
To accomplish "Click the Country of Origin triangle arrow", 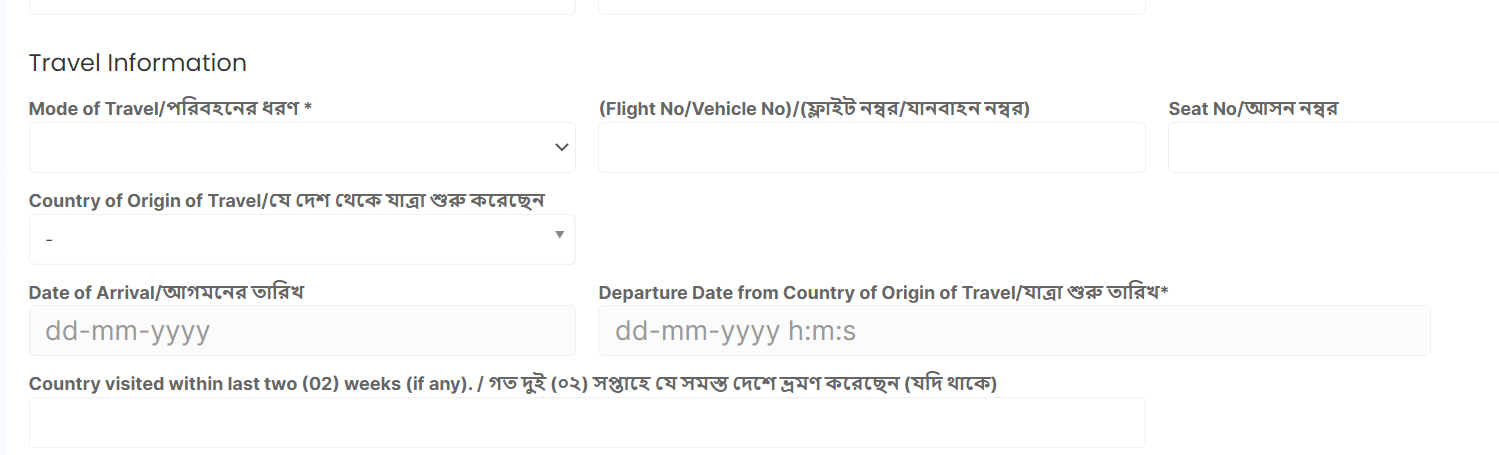I will (560, 235).
